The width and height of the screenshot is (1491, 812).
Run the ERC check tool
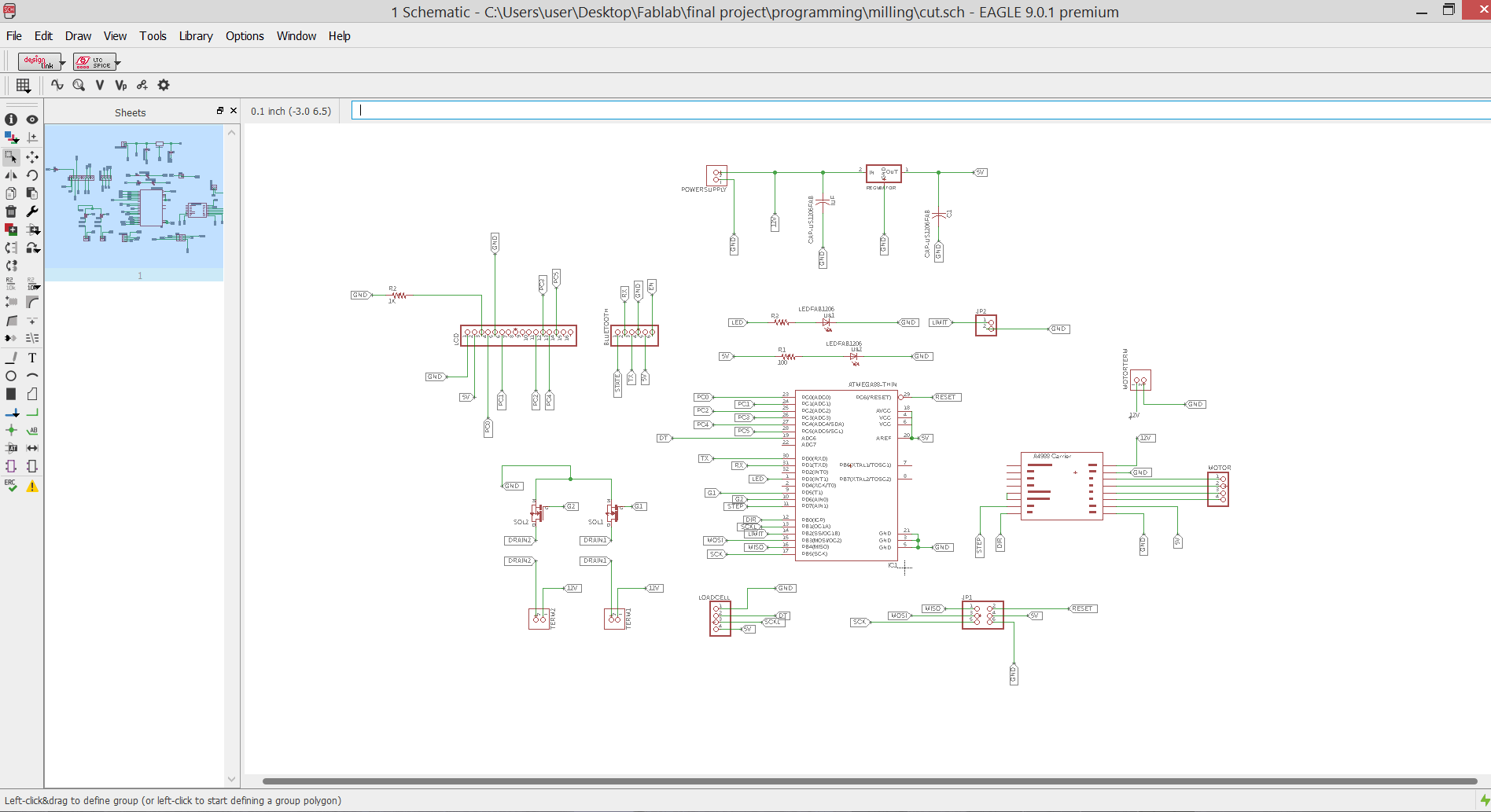[x=11, y=486]
